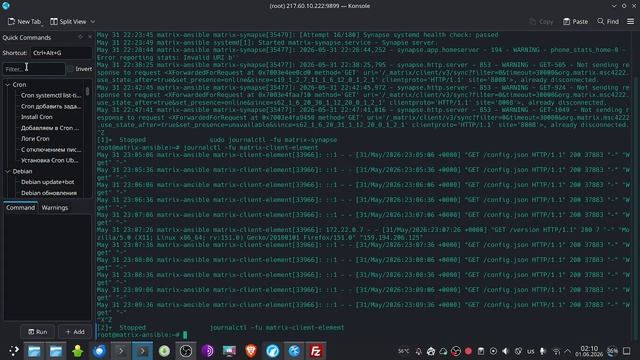Open the second file manager taskbar icon
The height and width of the screenshot is (360, 640).
click(56, 351)
